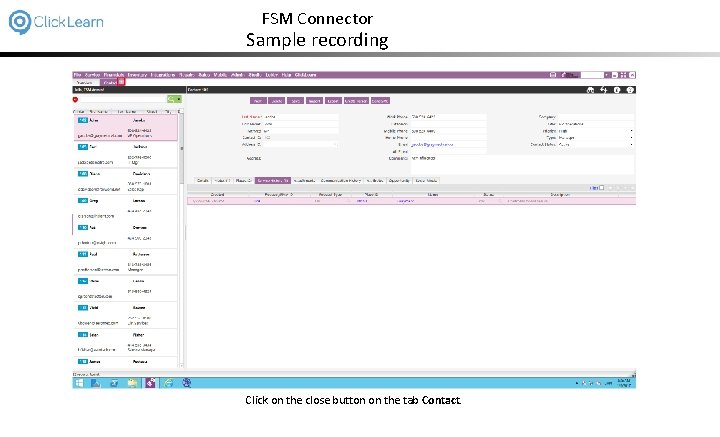720x437 pixels.
Task: Switch to the Attachments tab
Action: click(x=304, y=181)
